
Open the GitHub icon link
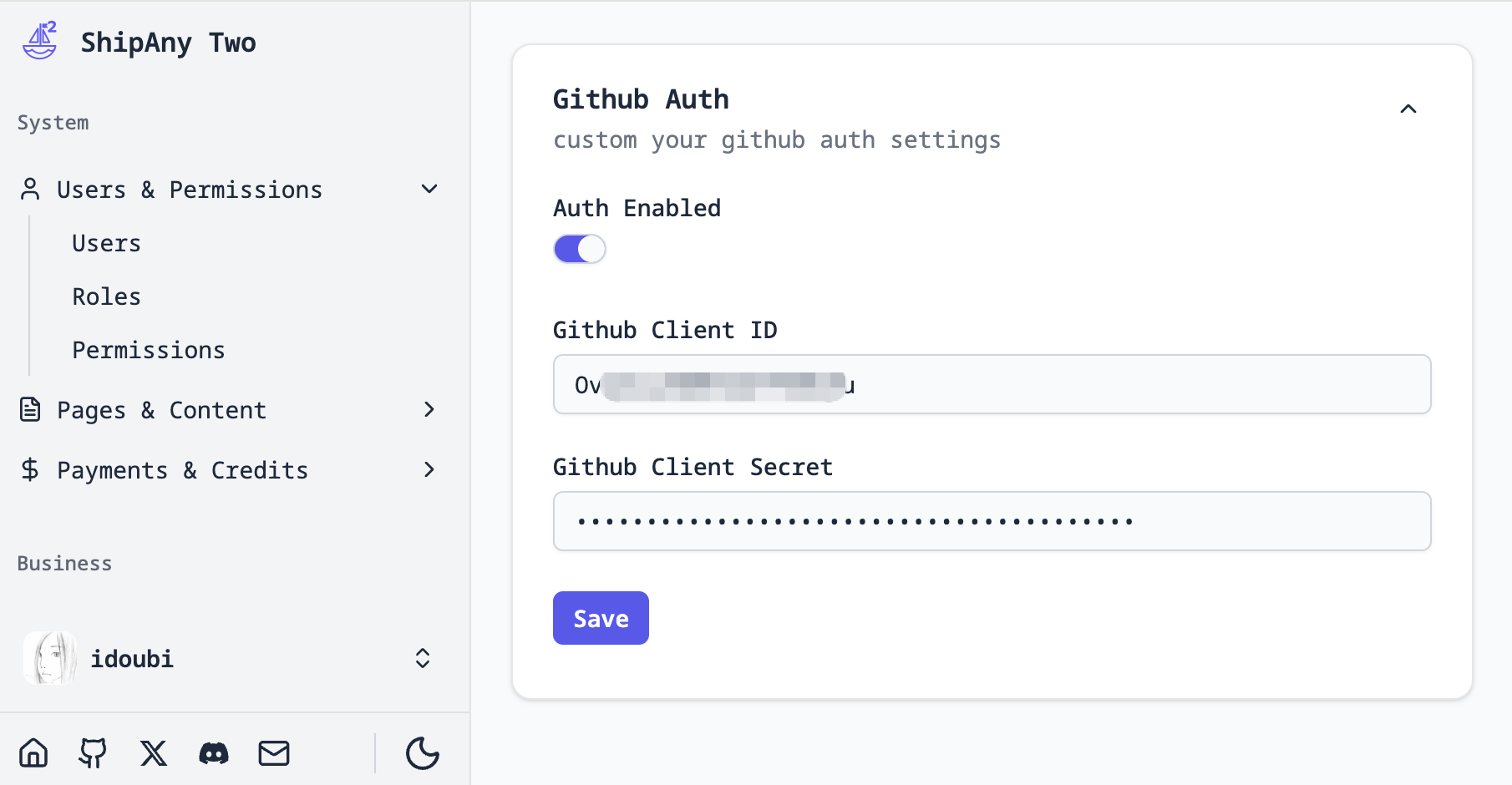pyautogui.click(x=93, y=753)
